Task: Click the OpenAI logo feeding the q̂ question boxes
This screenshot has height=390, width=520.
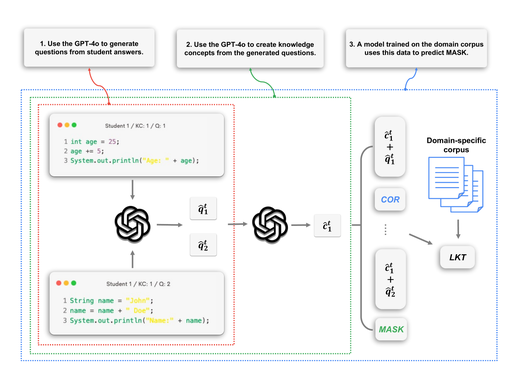Action: tap(132, 224)
